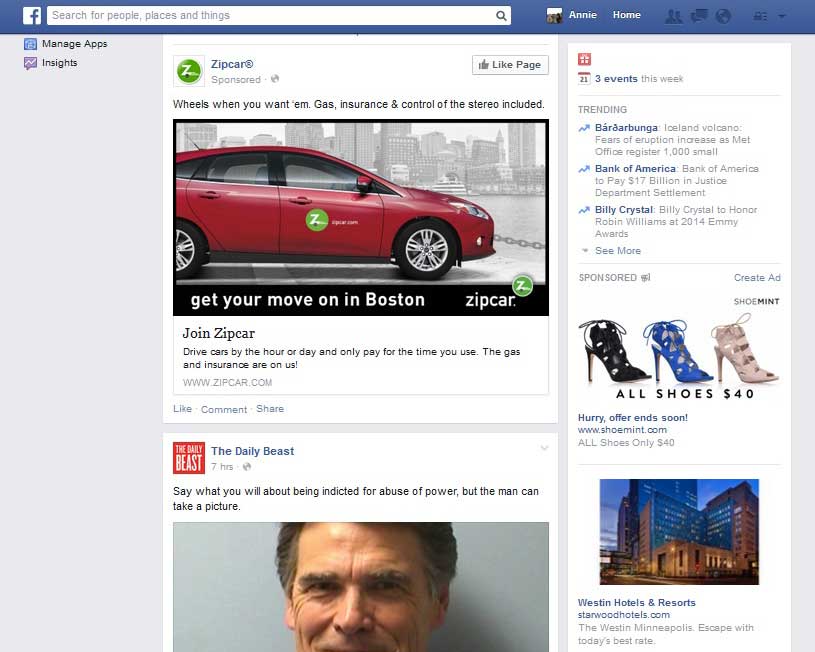The image size is (815, 652).
Task: Click the Like Page button for Zipcar
Action: click(510, 65)
